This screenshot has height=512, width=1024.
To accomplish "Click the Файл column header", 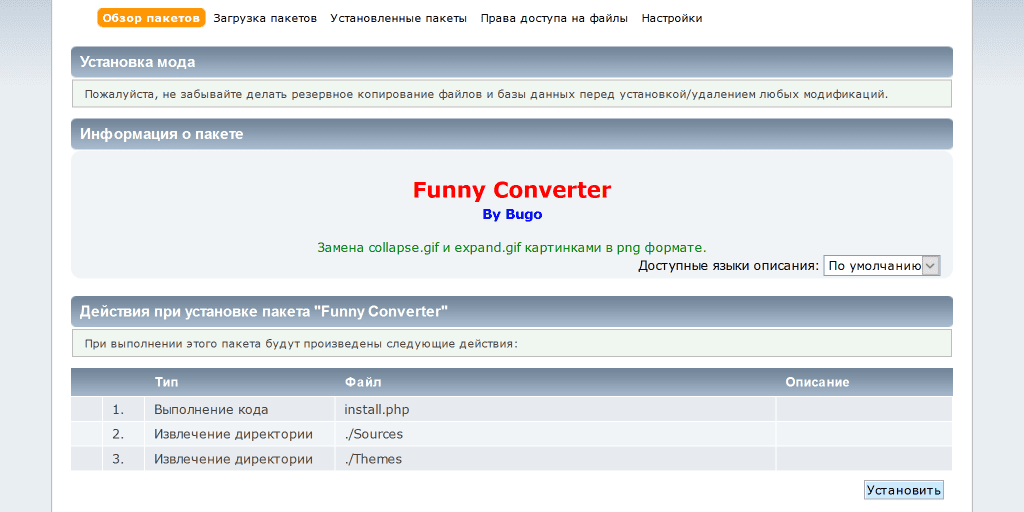I will [x=362, y=382].
